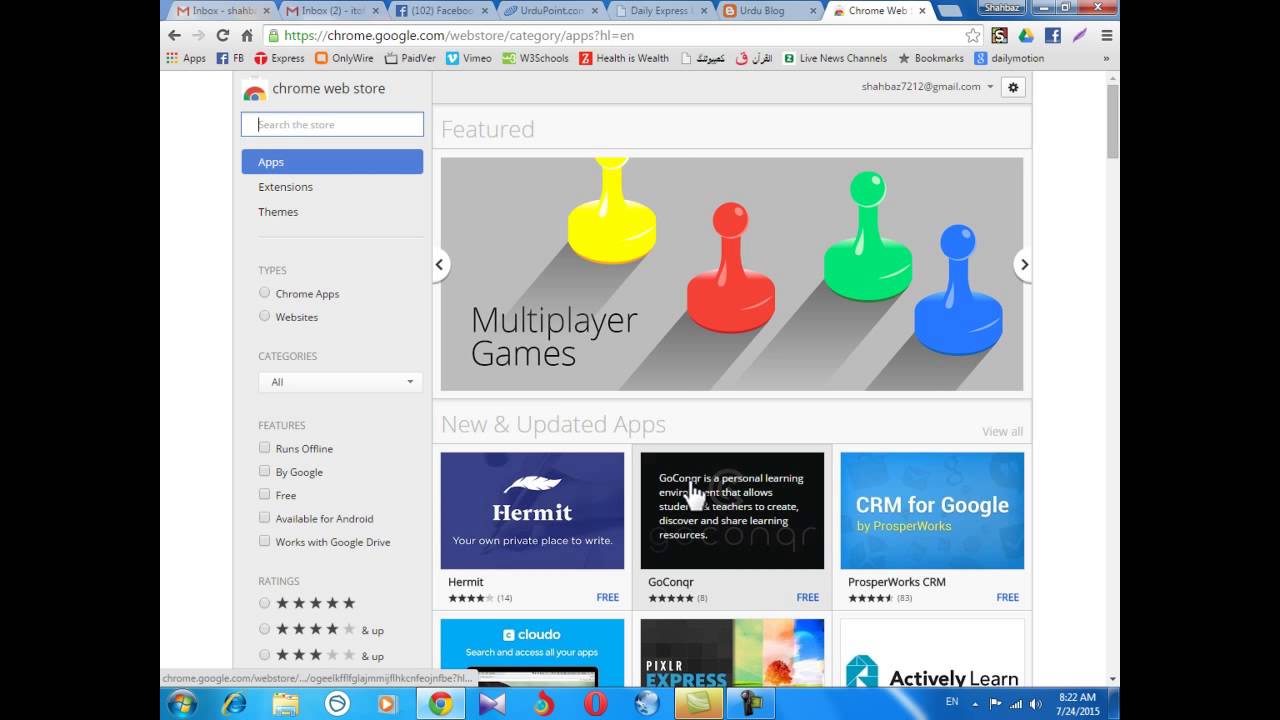Open the Google Drive extension icon

click(1026, 35)
